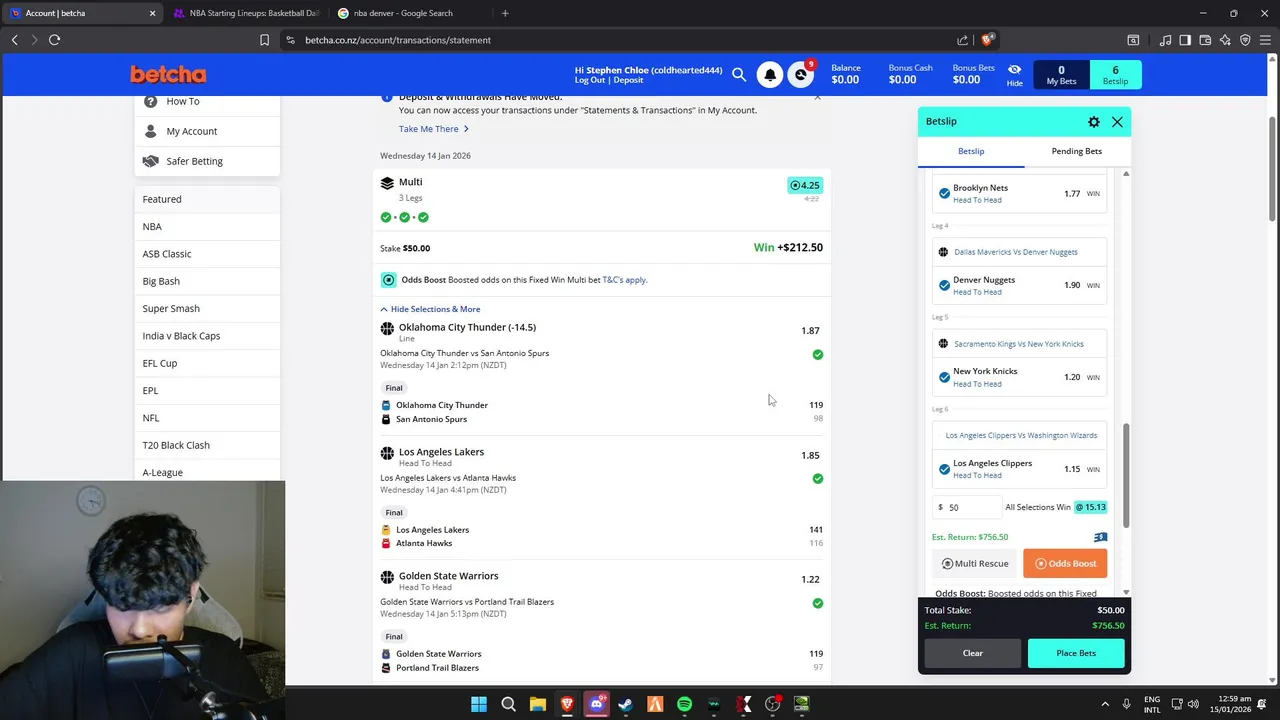Untick the Brooklyn Nets selection
Image resolution: width=1280 pixels, height=720 pixels.
pos(944,194)
